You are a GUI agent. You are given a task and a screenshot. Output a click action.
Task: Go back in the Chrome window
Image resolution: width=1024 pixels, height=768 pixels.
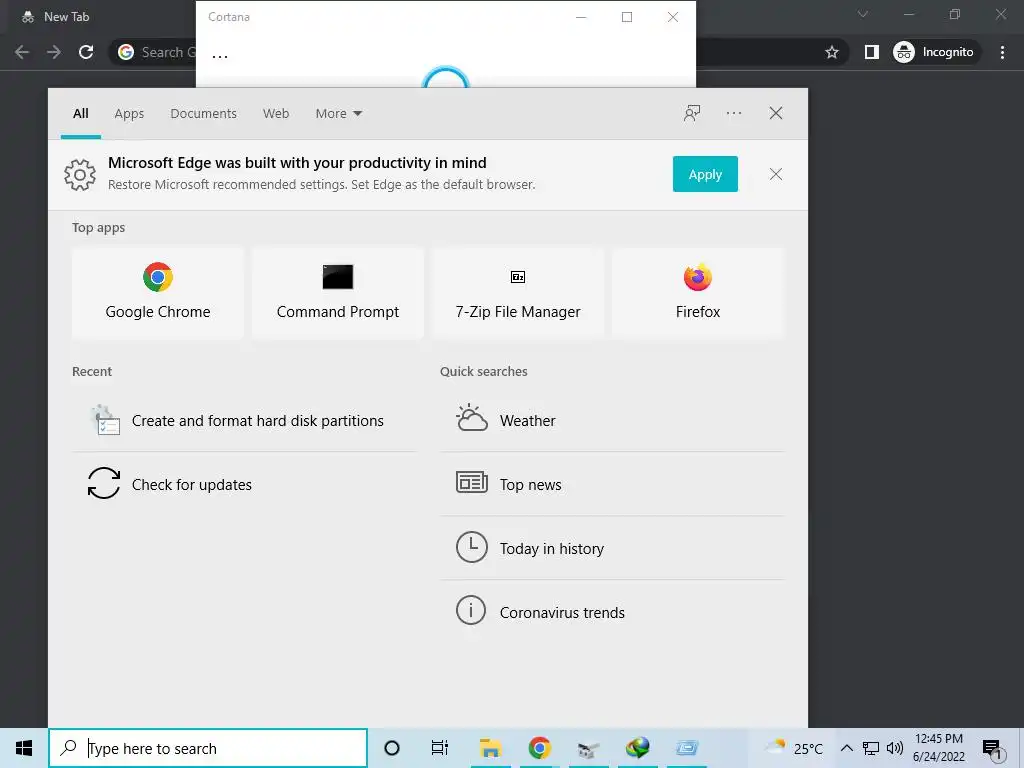coord(22,52)
